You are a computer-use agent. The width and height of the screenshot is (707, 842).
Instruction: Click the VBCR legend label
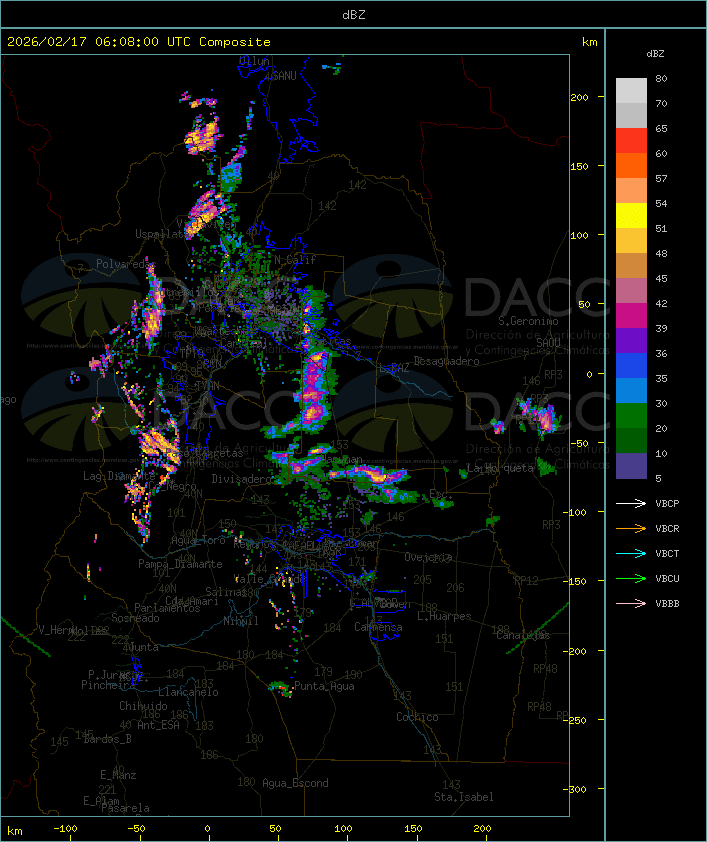click(x=667, y=528)
